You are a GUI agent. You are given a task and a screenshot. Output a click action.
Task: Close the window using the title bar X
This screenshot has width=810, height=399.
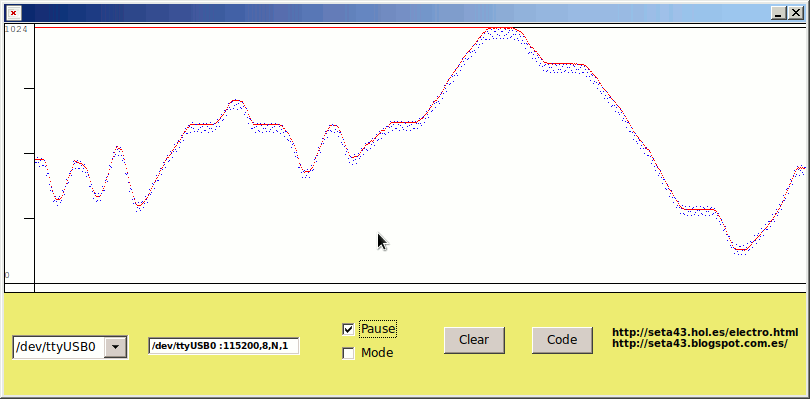coord(796,13)
